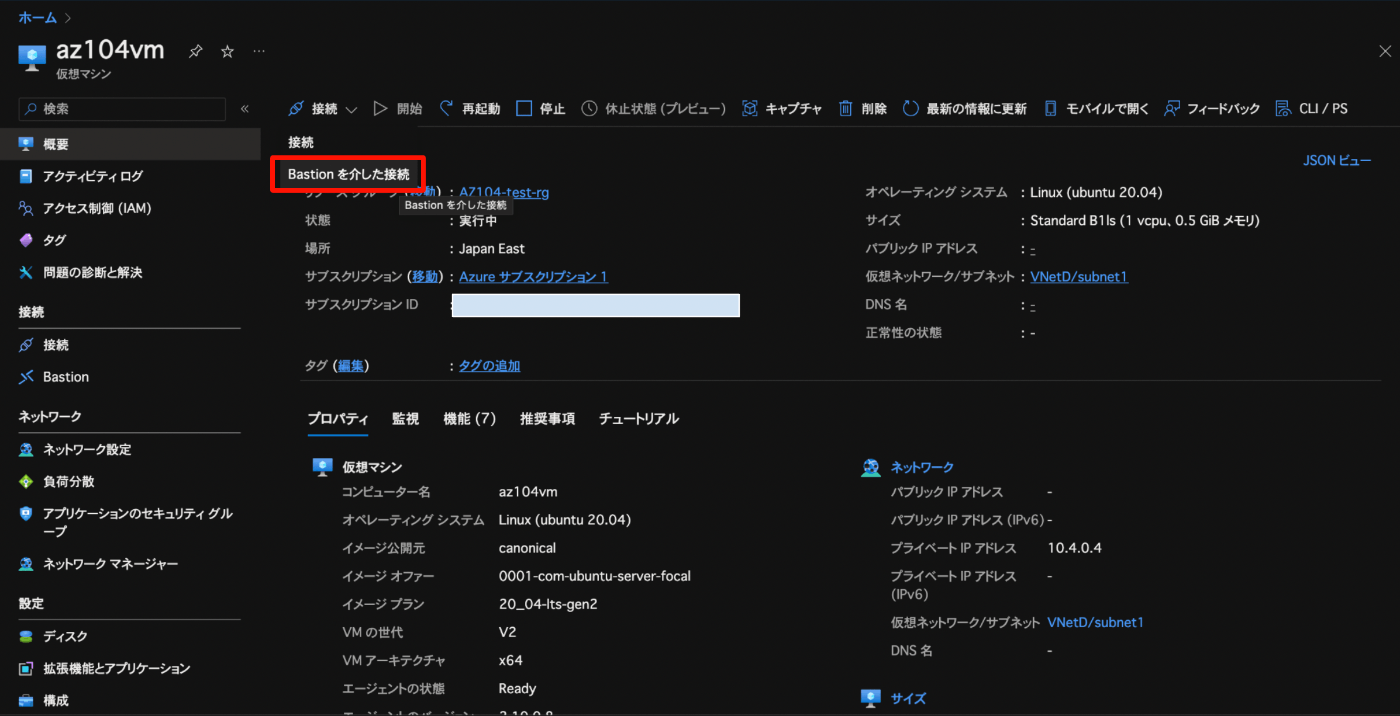Click the タグの追加 link

[x=489, y=366]
